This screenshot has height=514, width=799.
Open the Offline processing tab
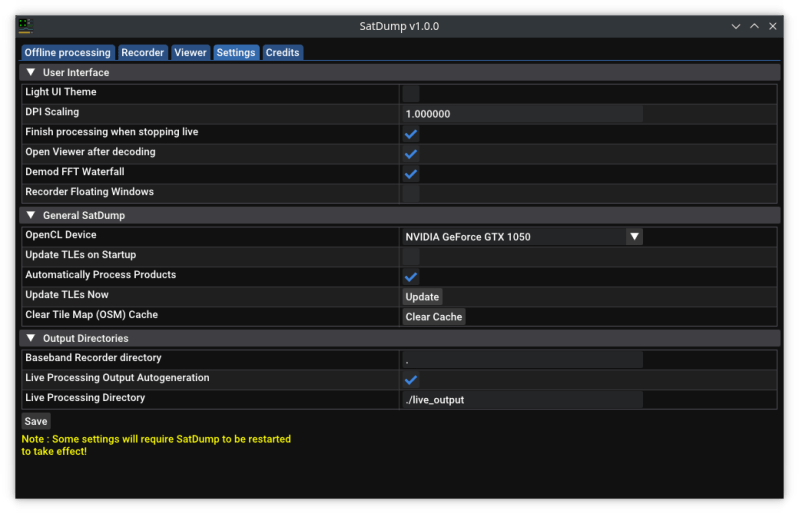(68, 52)
